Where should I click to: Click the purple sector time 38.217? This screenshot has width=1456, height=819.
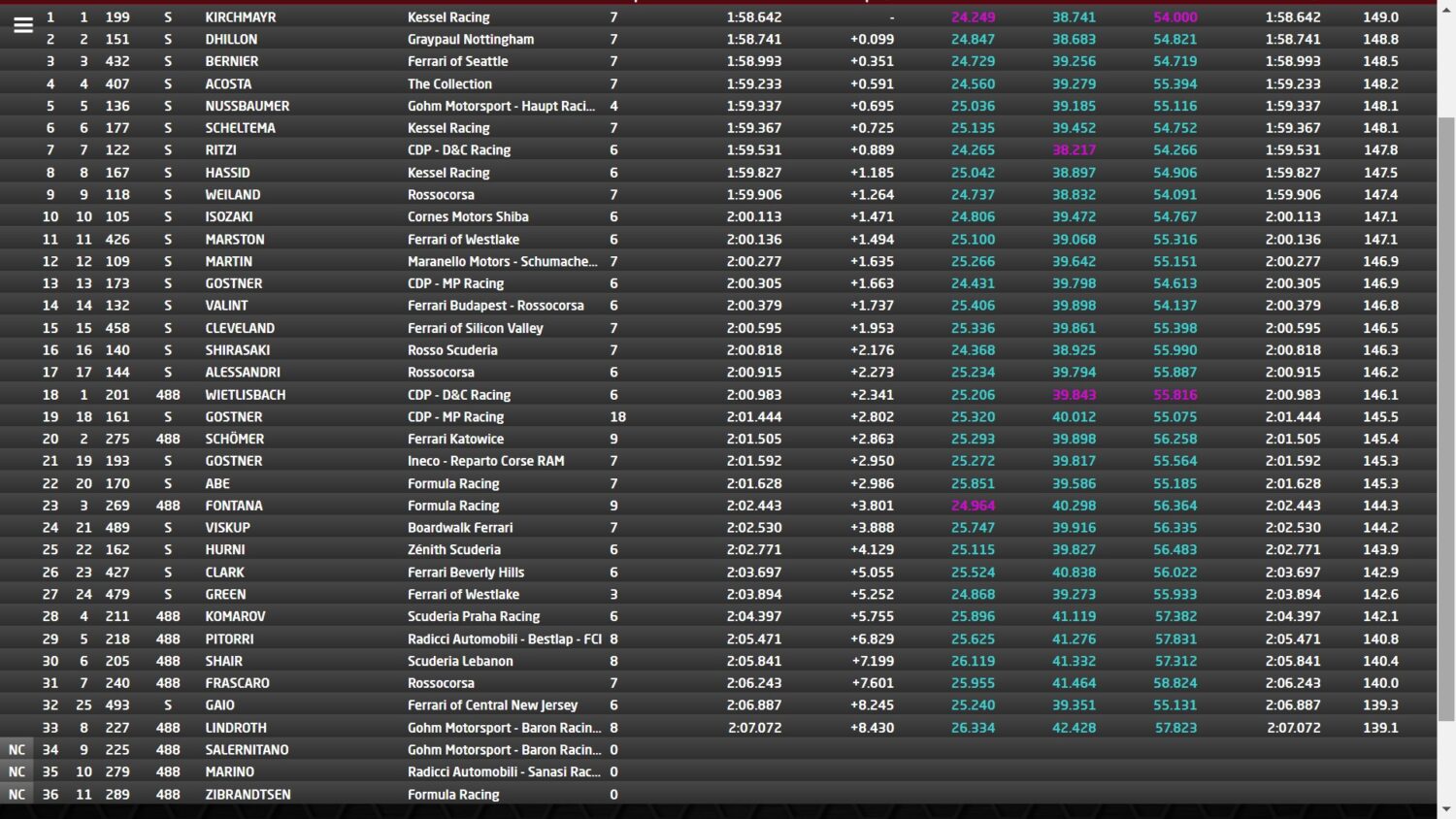pyautogui.click(x=1074, y=150)
